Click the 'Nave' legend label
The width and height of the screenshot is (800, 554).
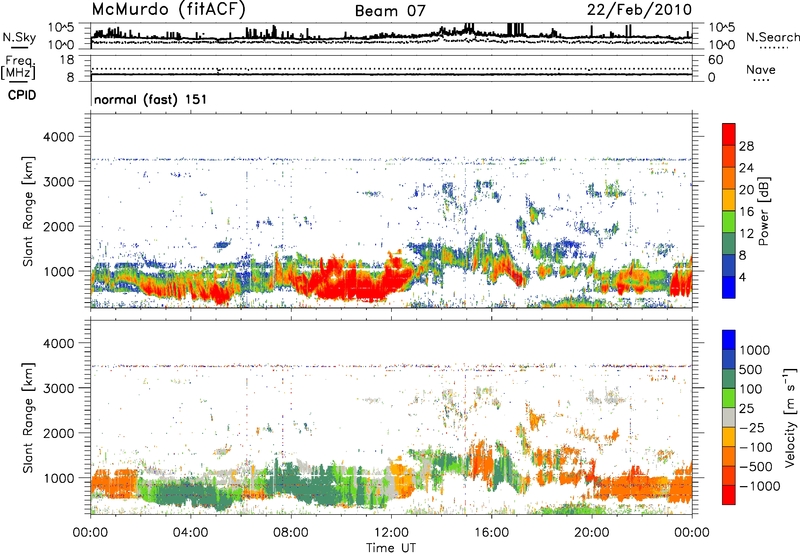[x=761, y=70]
